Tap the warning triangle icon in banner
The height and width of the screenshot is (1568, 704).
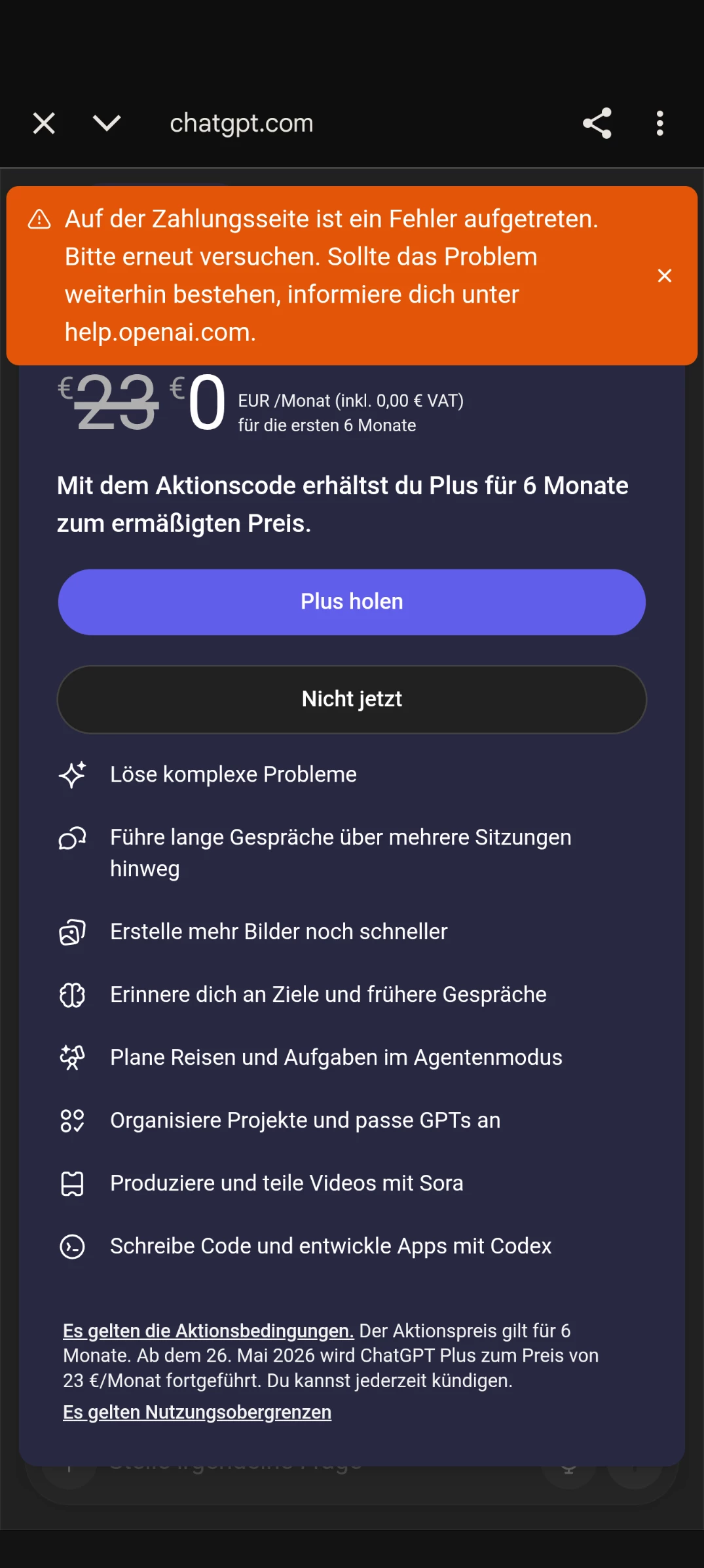pos(39,220)
